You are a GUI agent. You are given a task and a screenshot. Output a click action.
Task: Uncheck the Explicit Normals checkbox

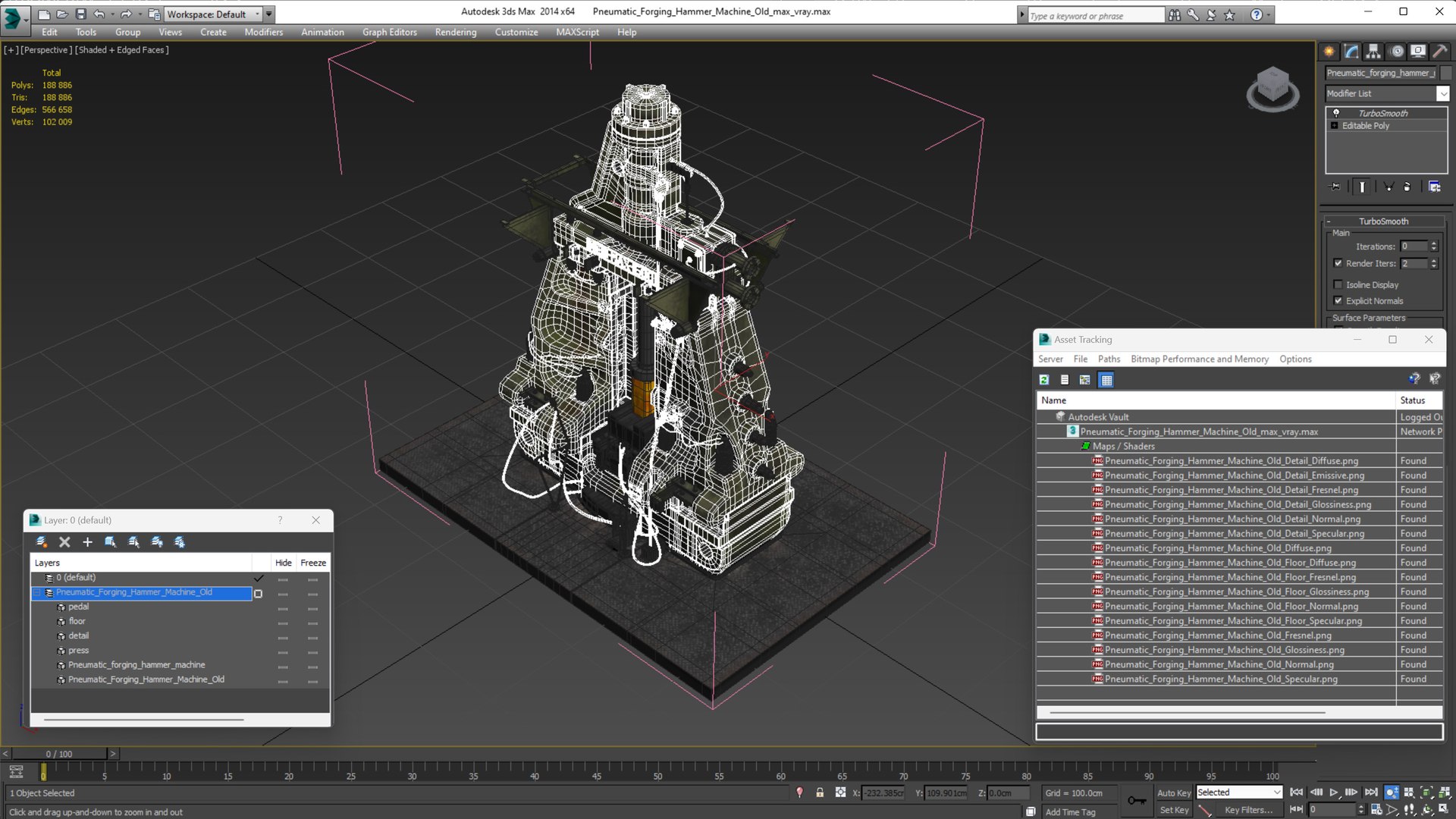[x=1338, y=301]
